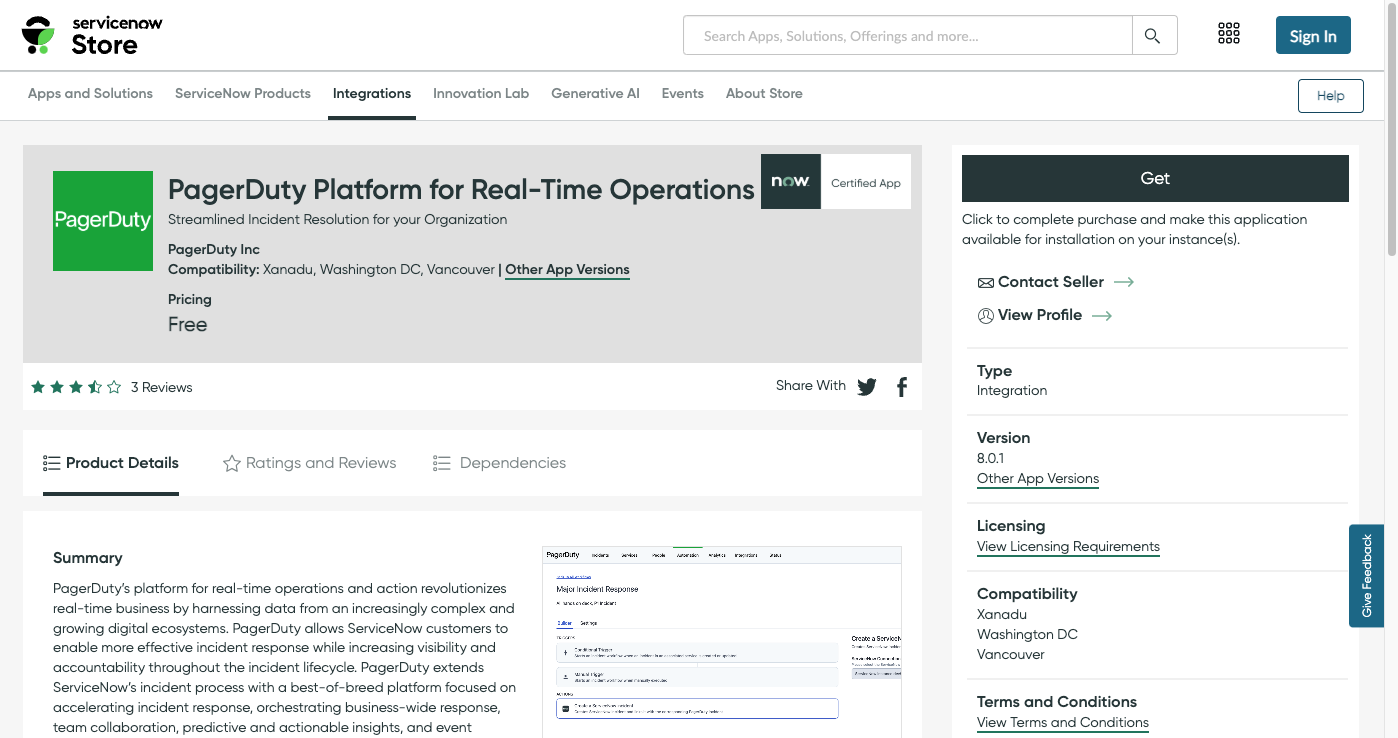Open View Licensing Requirements link
Image resolution: width=1398 pixels, height=738 pixels.
[1068, 547]
